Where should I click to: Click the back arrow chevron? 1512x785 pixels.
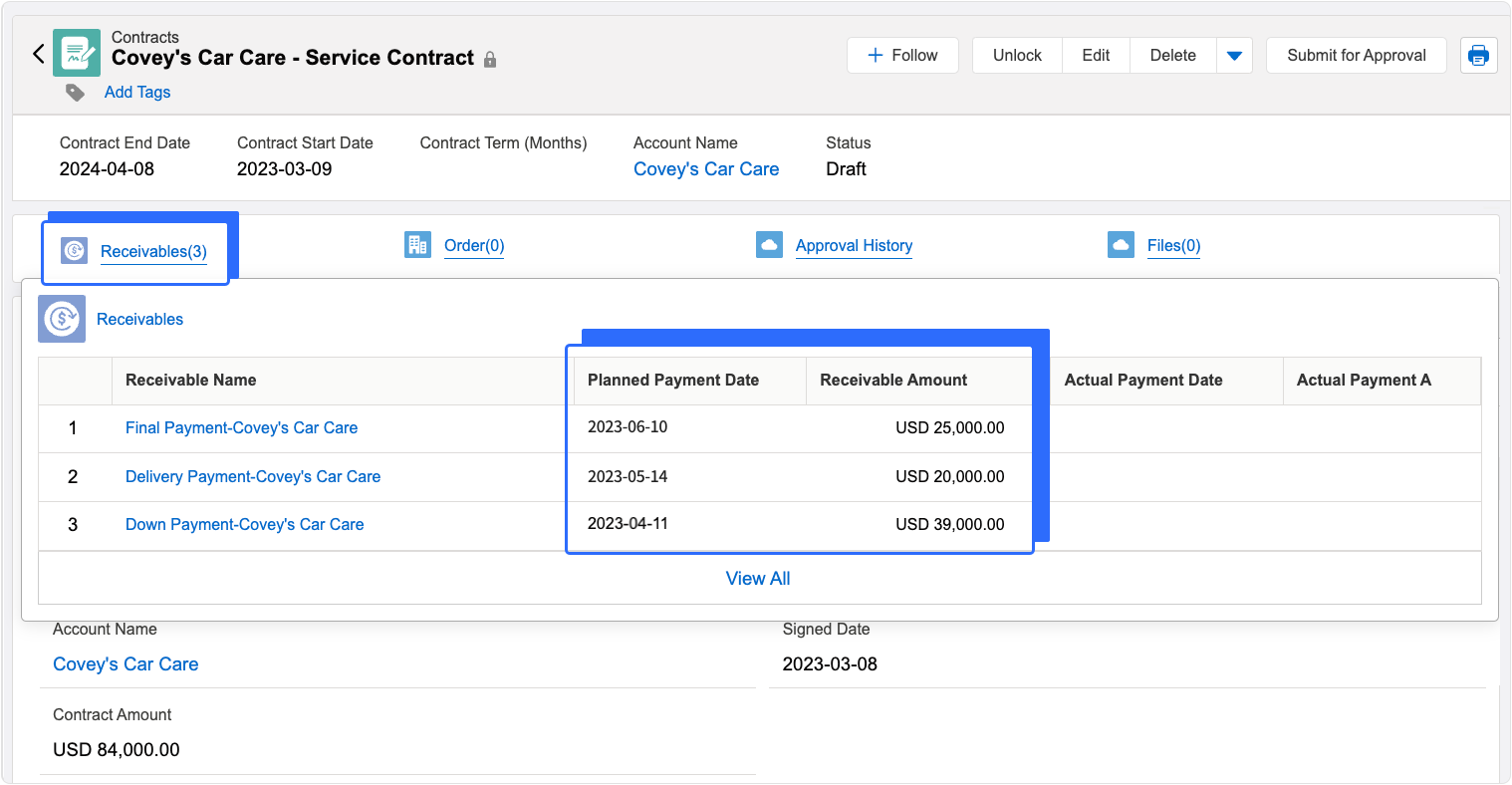pos(39,54)
